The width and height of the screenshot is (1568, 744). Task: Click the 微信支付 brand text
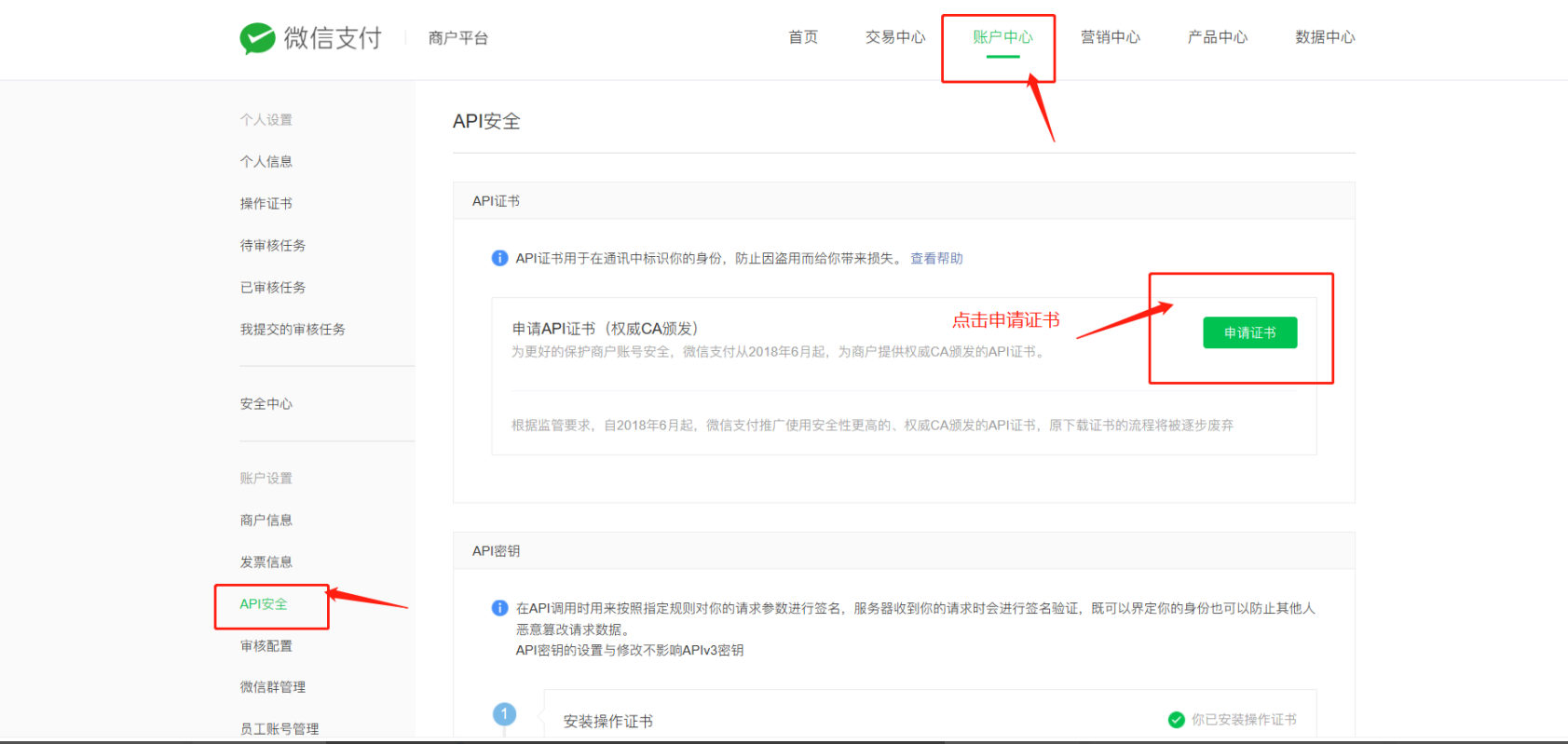tap(333, 38)
